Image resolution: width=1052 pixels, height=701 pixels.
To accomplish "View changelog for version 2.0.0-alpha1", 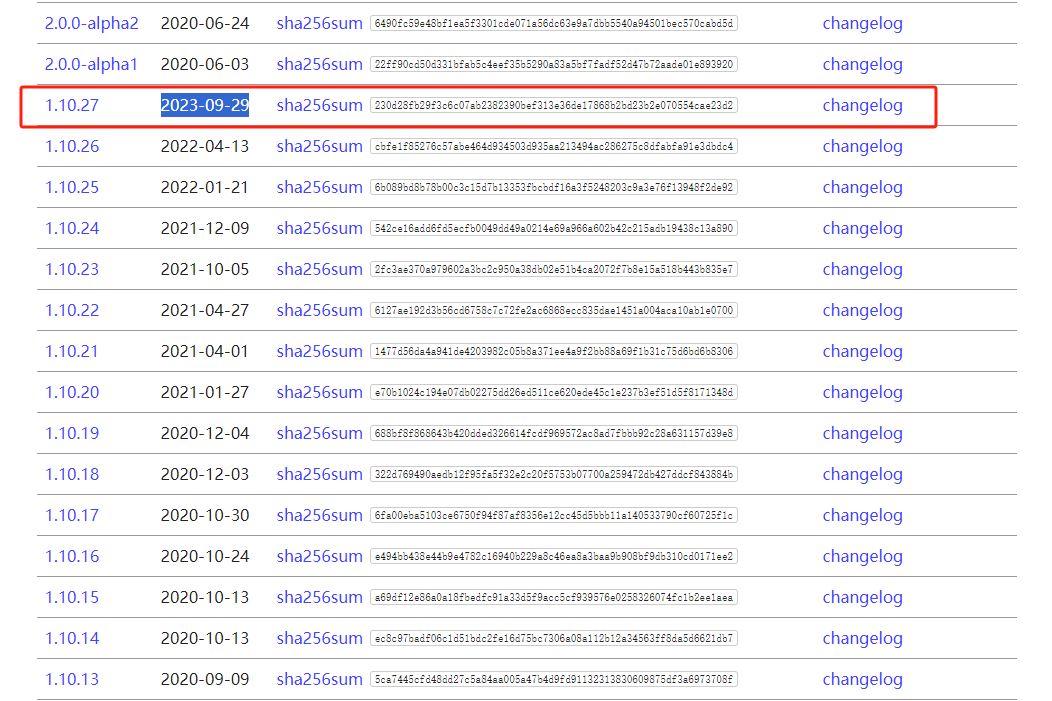I will [862, 64].
